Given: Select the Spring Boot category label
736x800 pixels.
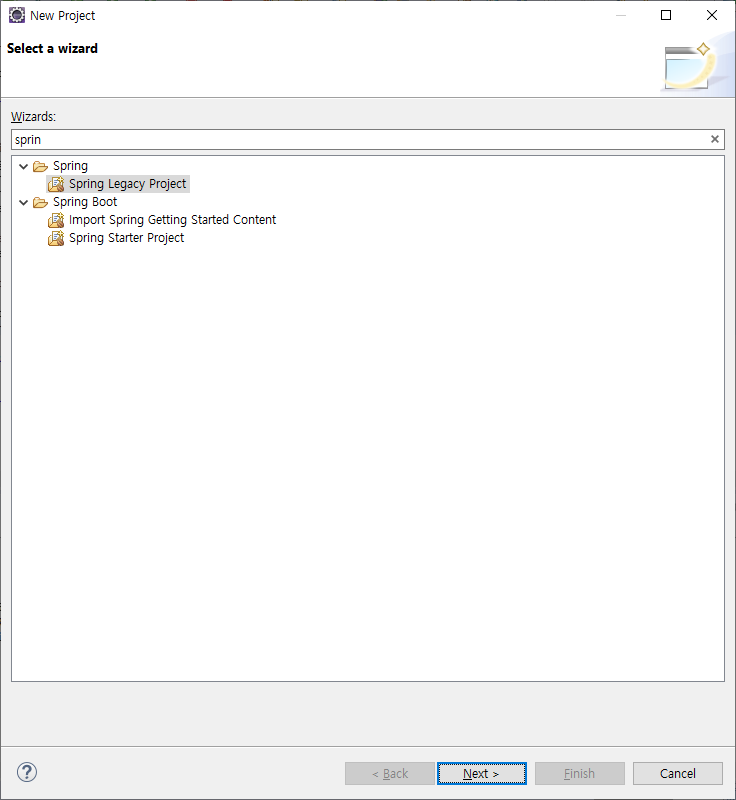Looking at the screenshot, I should 85,202.
